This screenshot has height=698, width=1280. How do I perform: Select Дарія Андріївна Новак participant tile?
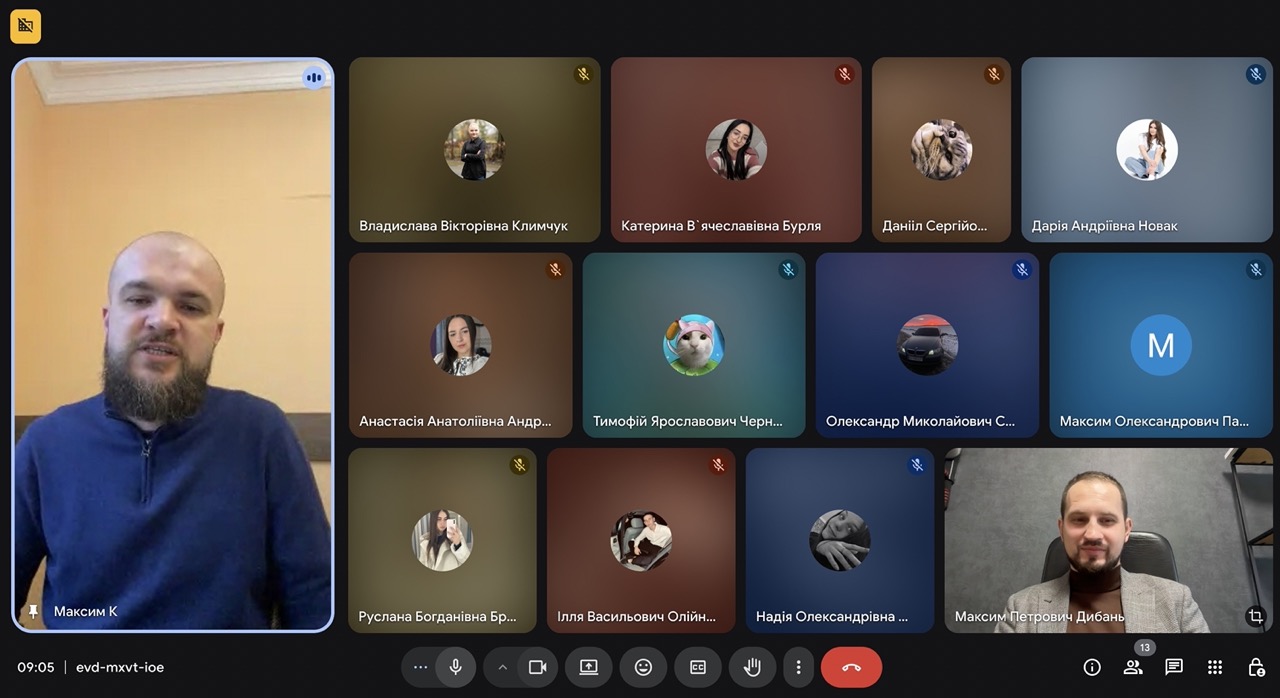click(1146, 150)
